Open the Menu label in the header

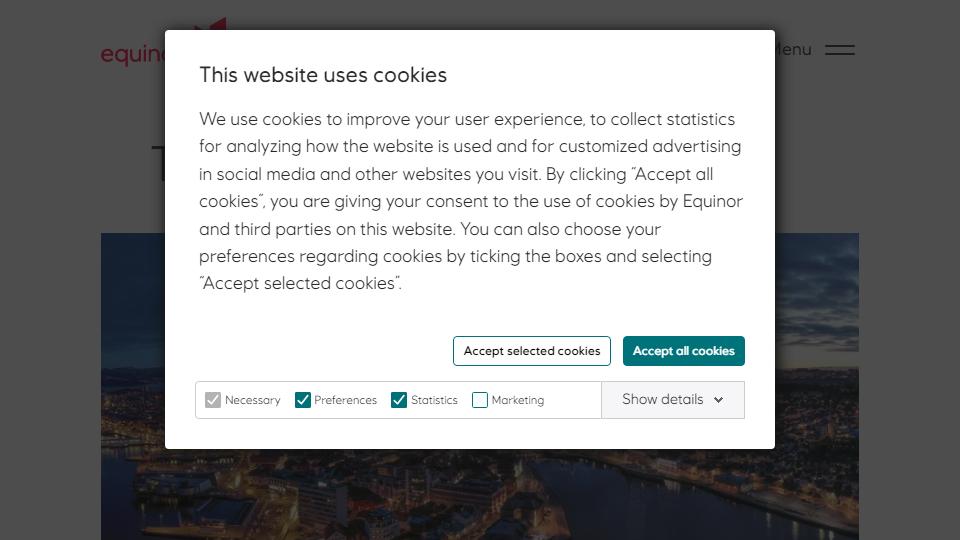tap(793, 50)
